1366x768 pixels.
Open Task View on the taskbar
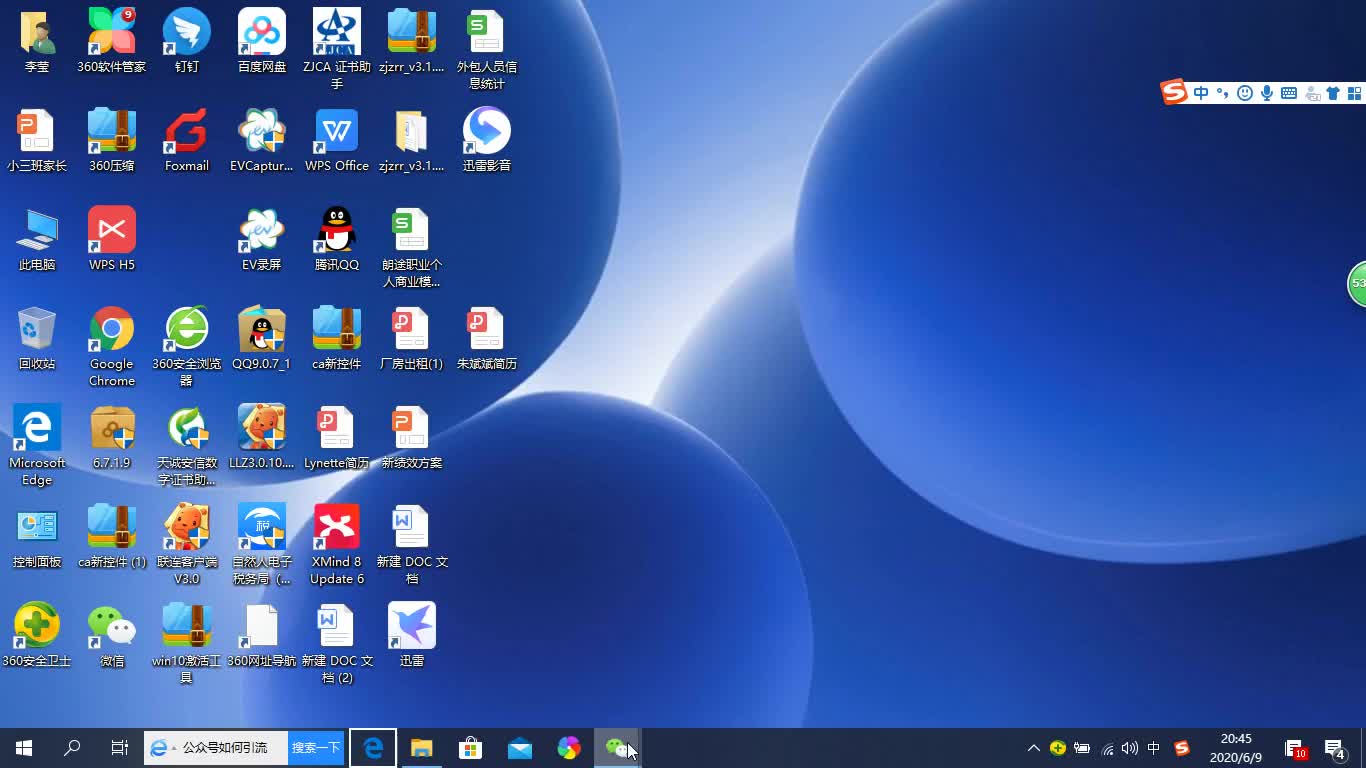click(x=120, y=748)
